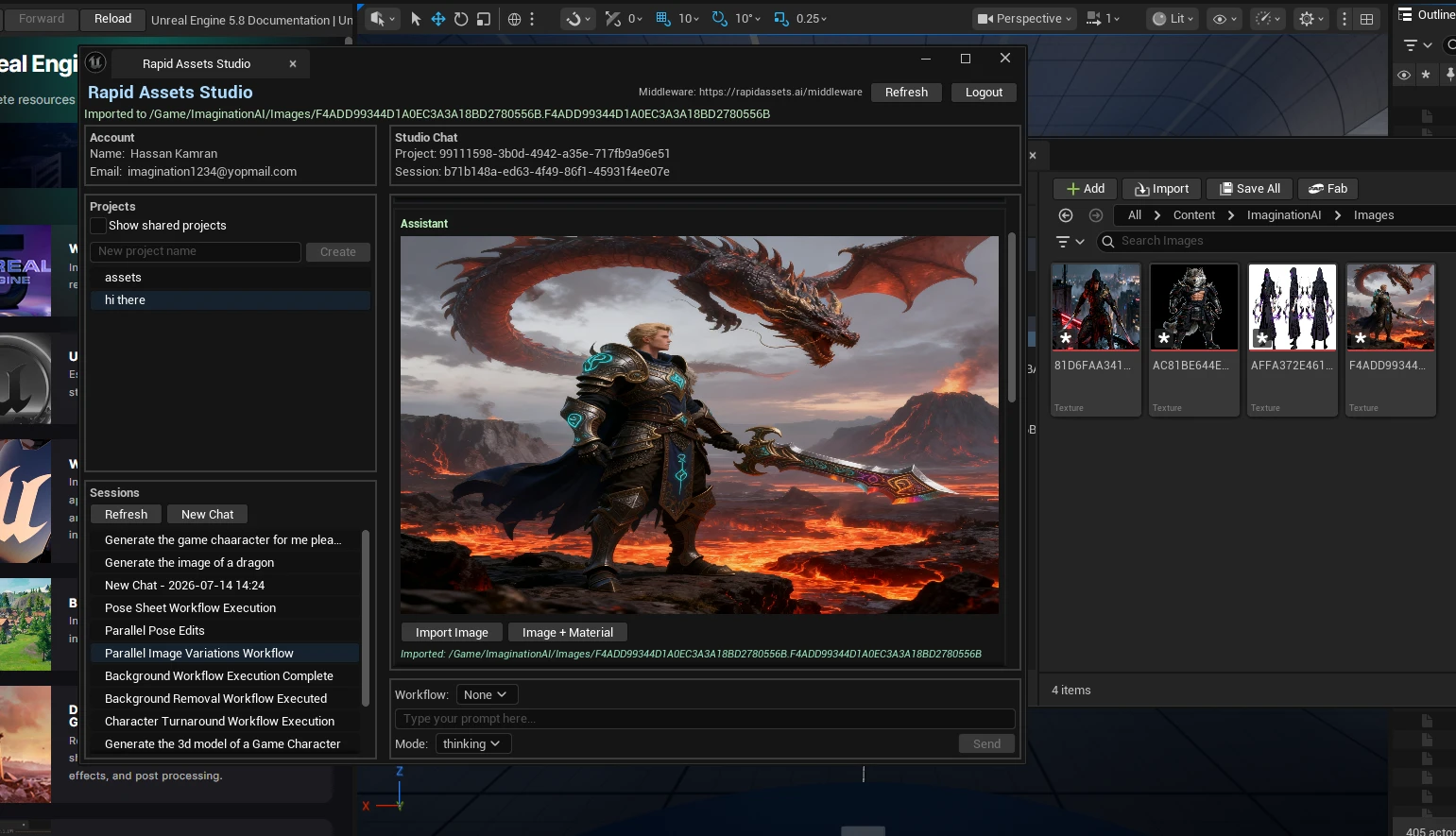Click Add in Content Browser
The image size is (1456, 836).
tap(1086, 189)
